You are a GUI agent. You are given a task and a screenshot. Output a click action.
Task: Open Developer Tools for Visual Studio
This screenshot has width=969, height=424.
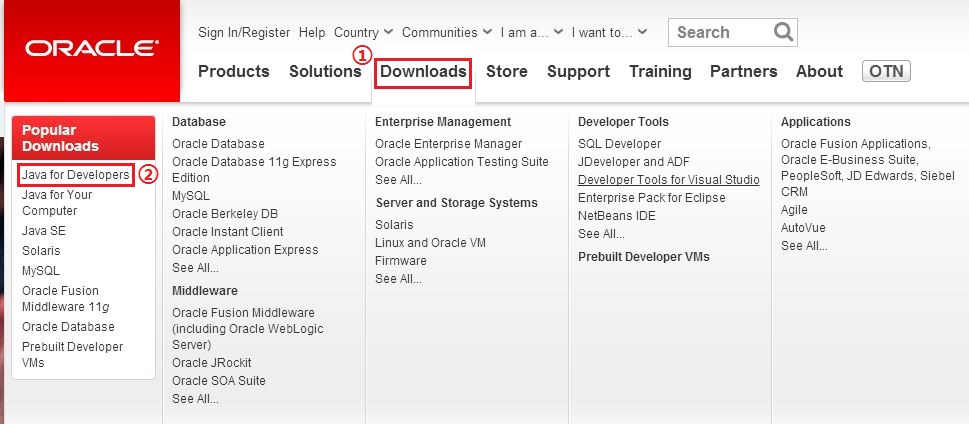pos(668,180)
